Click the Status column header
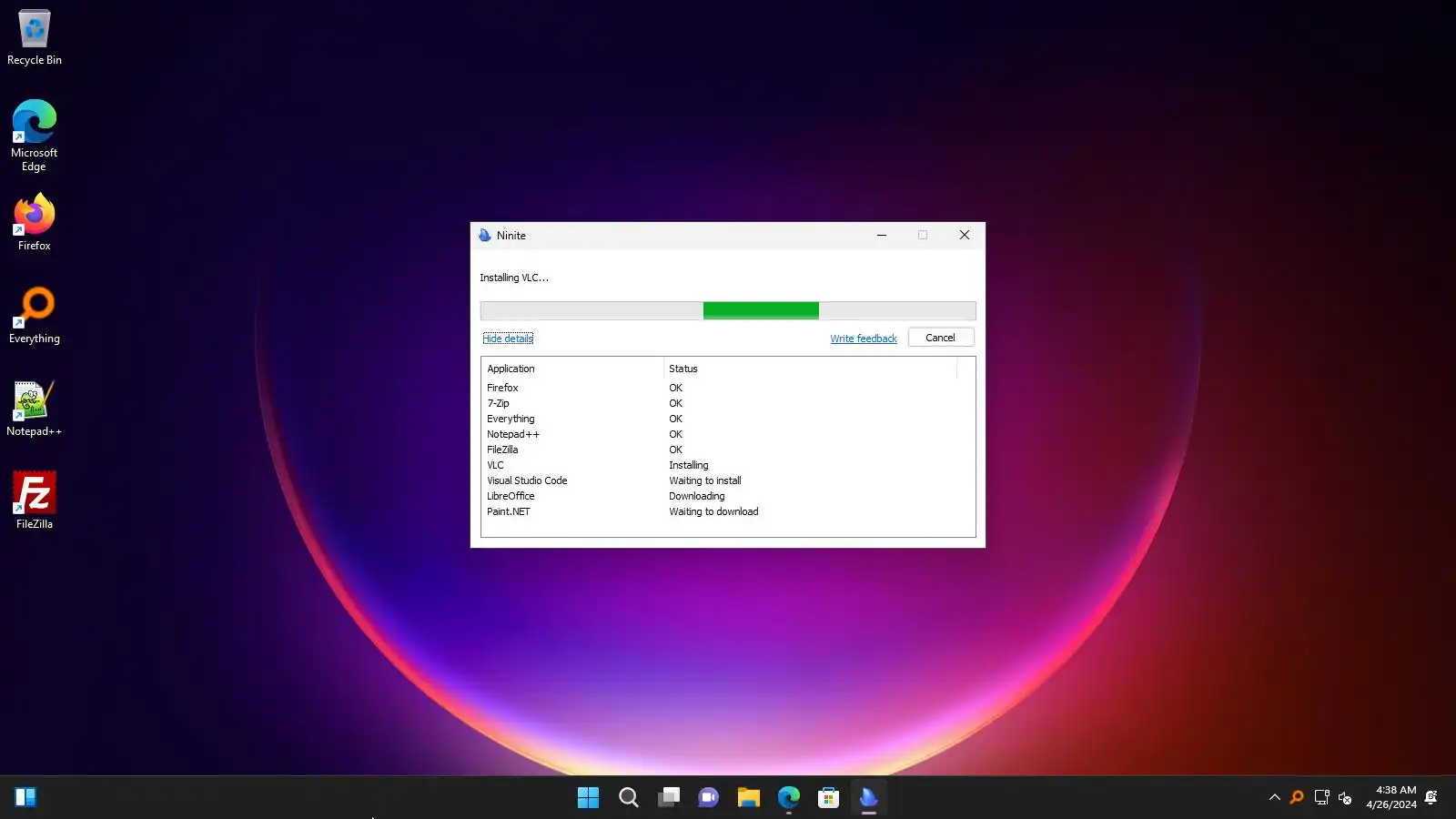 810,369
